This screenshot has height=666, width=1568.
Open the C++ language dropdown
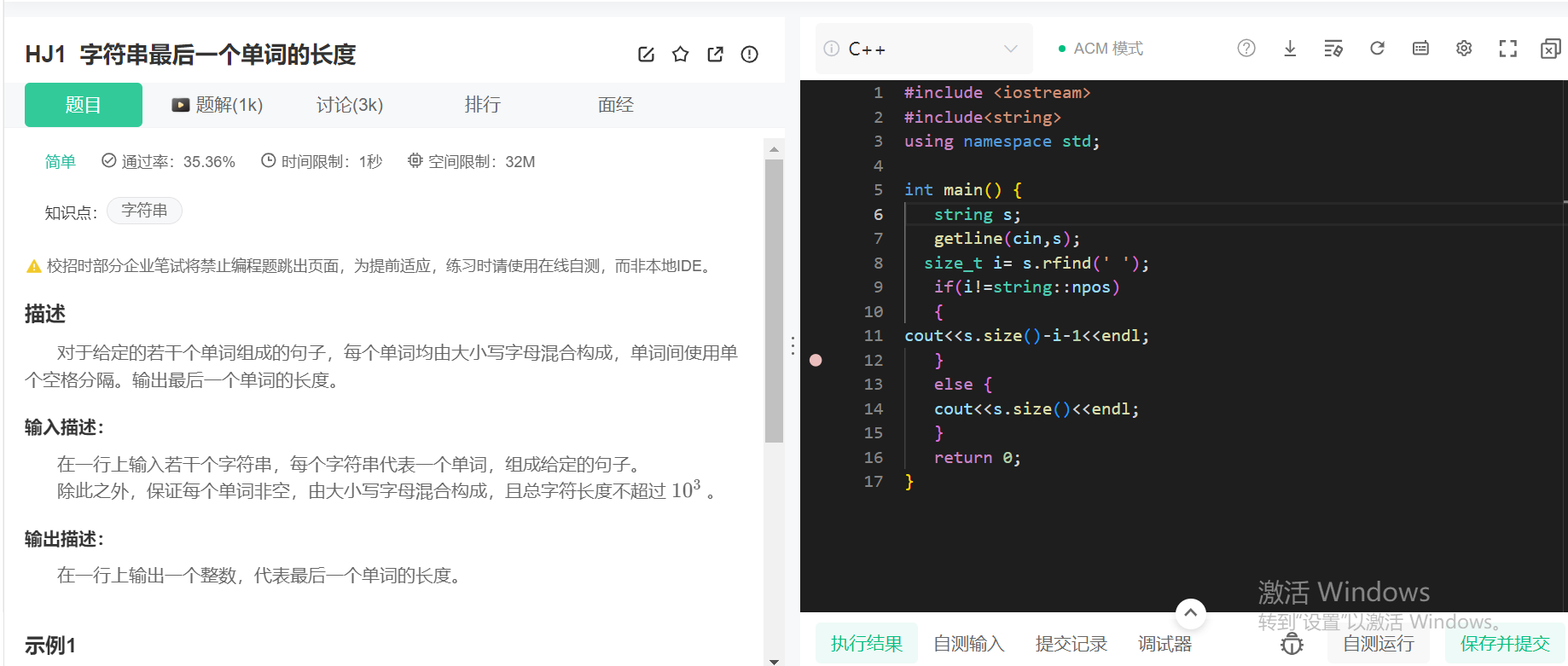pyautogui.click(x=924, y=49)
